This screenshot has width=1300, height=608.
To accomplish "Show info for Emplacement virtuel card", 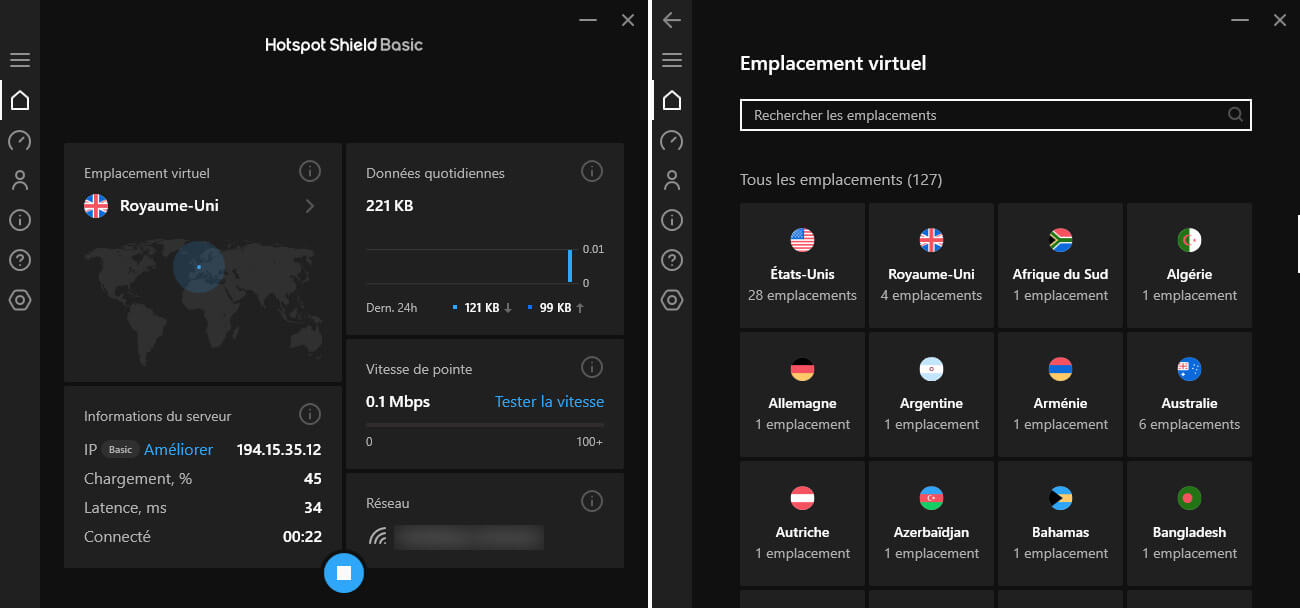I will pos(310,172).
